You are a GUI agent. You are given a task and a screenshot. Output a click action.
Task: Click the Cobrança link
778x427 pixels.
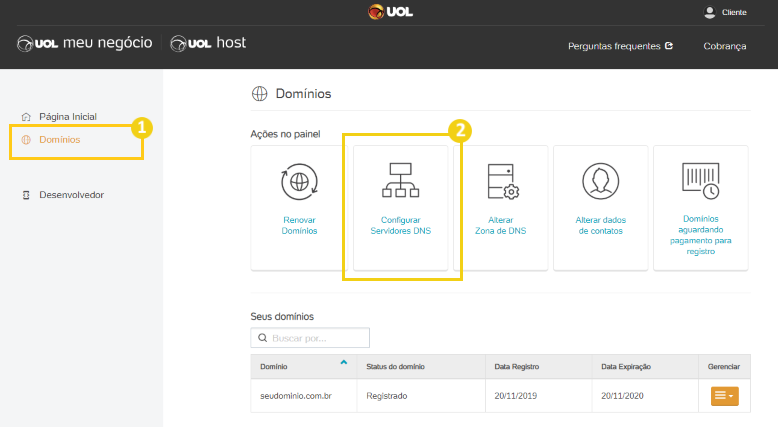pos(724,46)
